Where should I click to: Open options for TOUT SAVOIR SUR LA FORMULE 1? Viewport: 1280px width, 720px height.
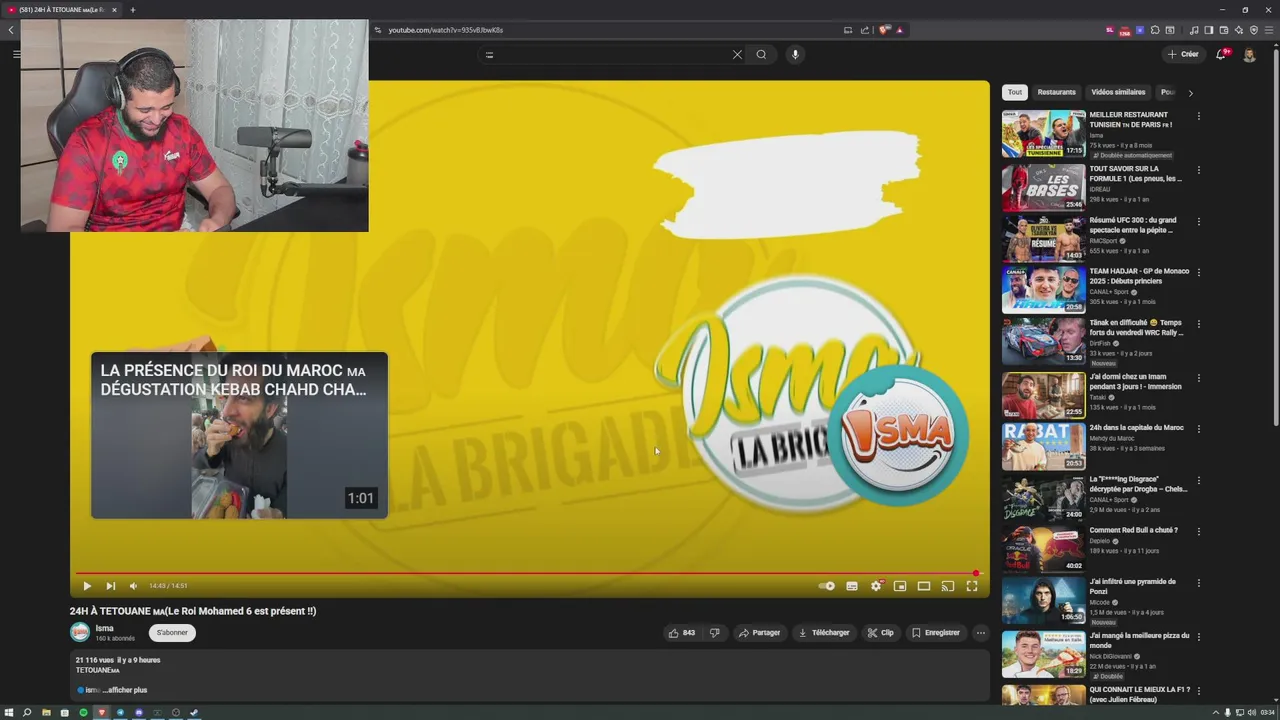[x=1198, y=170]
